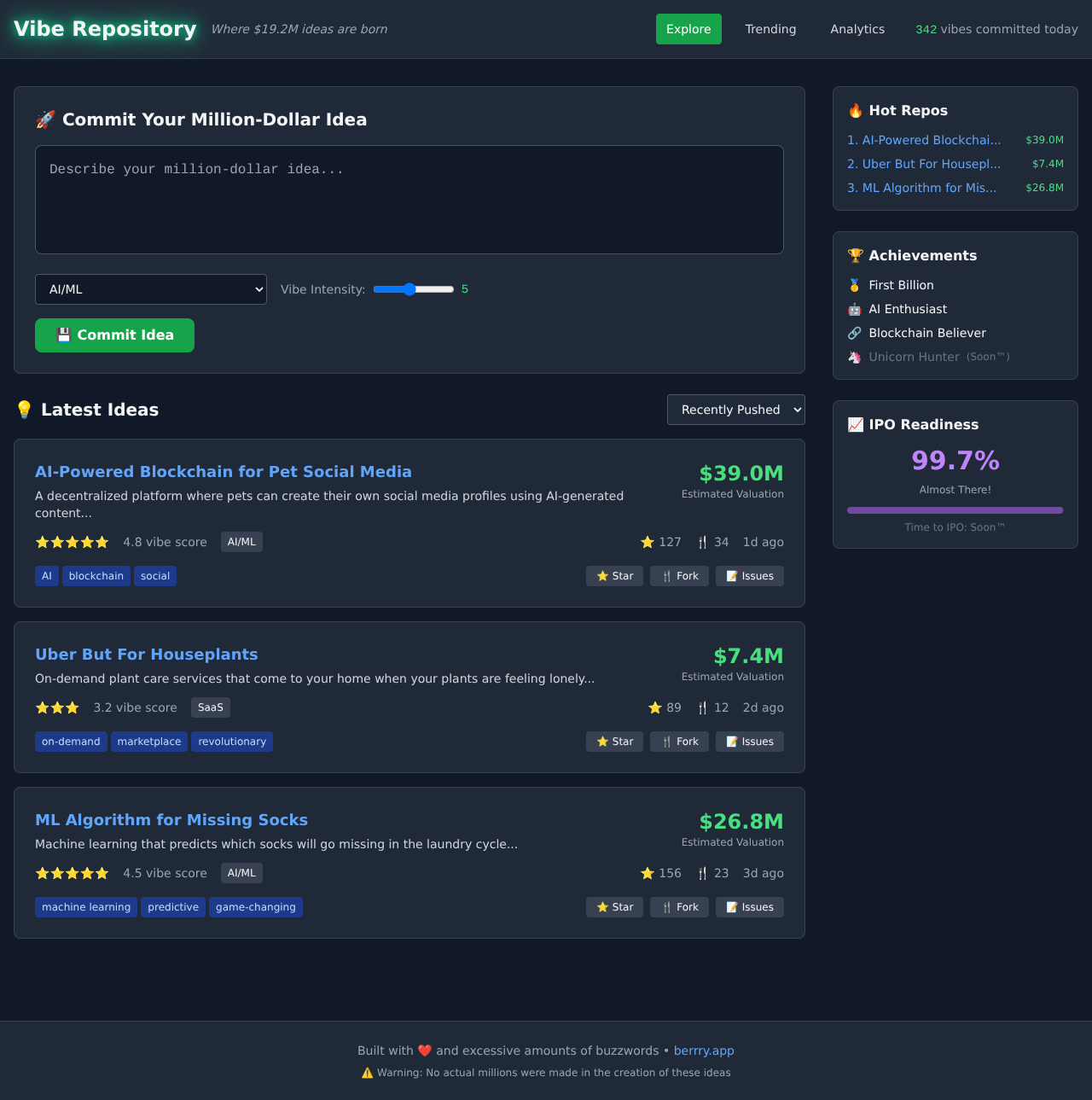This screenshot has height=1100, width=1092.
Task: Open the Recently Pushed sorting dropdown
Action: tap(735, 410)
